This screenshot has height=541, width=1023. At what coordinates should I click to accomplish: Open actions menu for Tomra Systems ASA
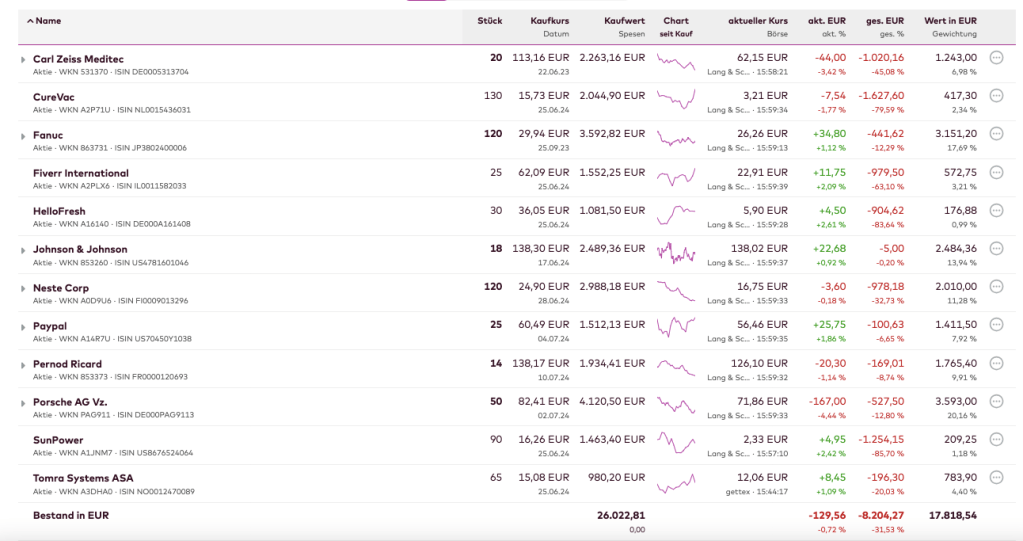point(996,477)
